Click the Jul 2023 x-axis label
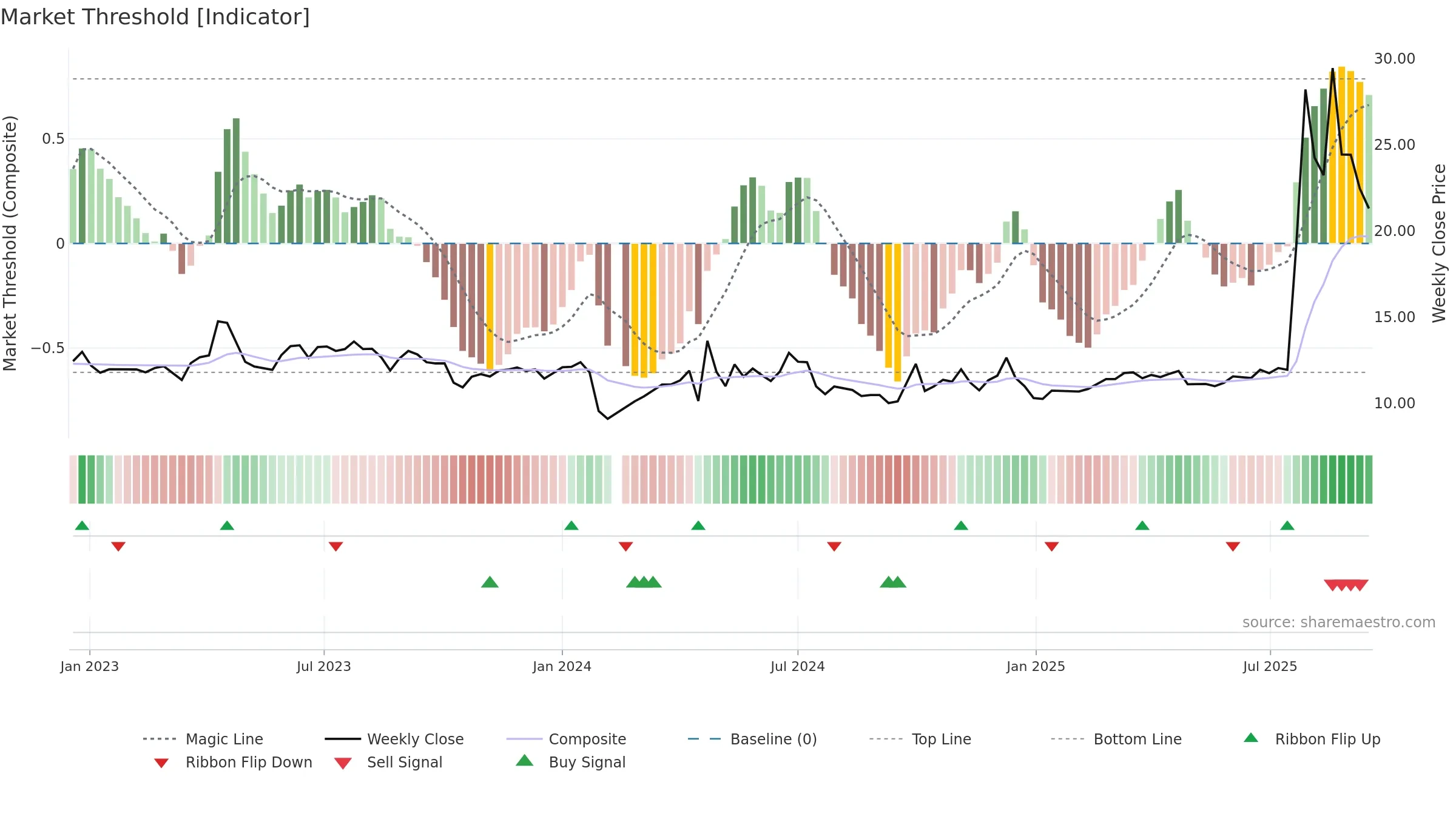 (324, 666)
